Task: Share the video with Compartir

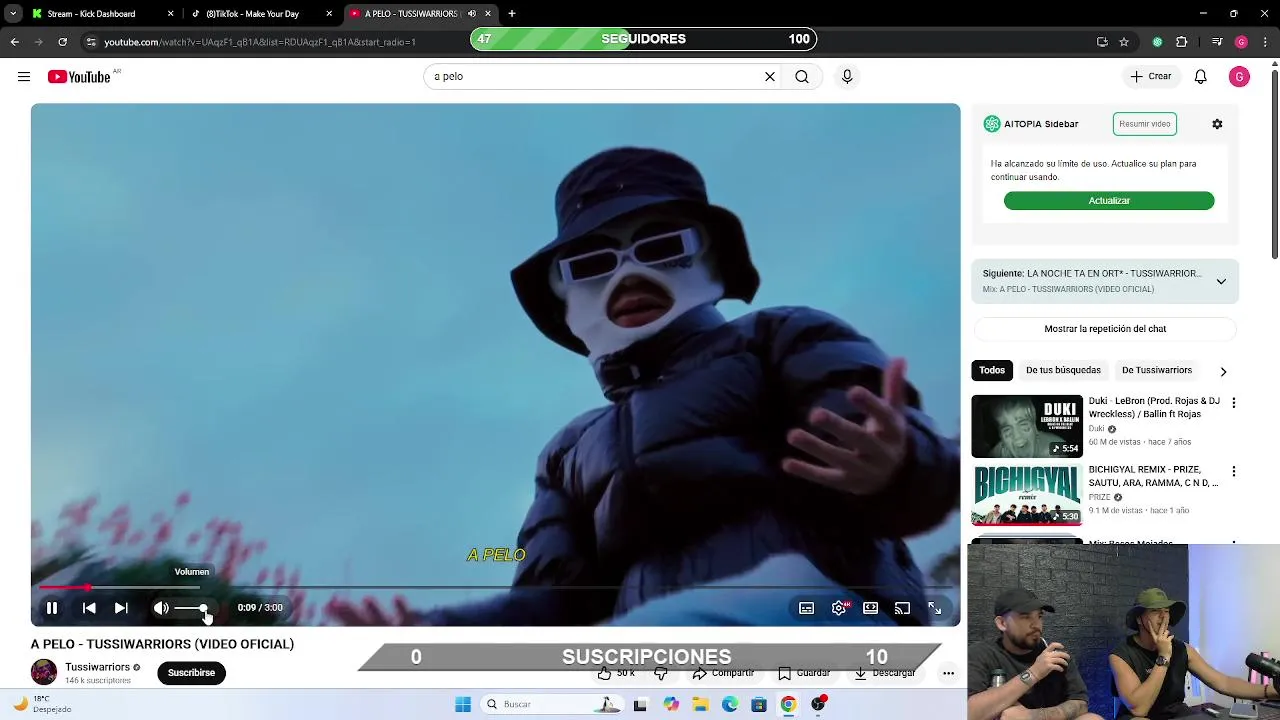Action: tap(723, 673)
